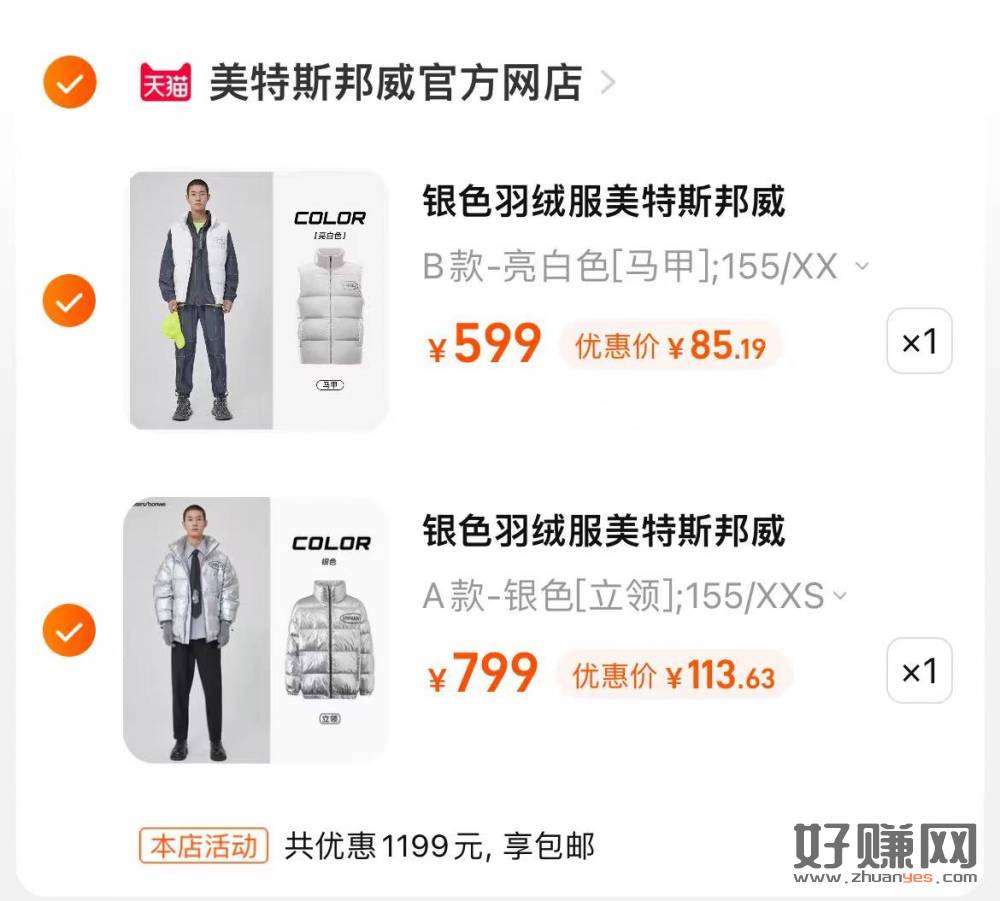Click the 共优惠1199元, 享包邮 promotion text
The width and height of the screenshot is (1000, 901).
pyautogui.click(x=439, y=846)
